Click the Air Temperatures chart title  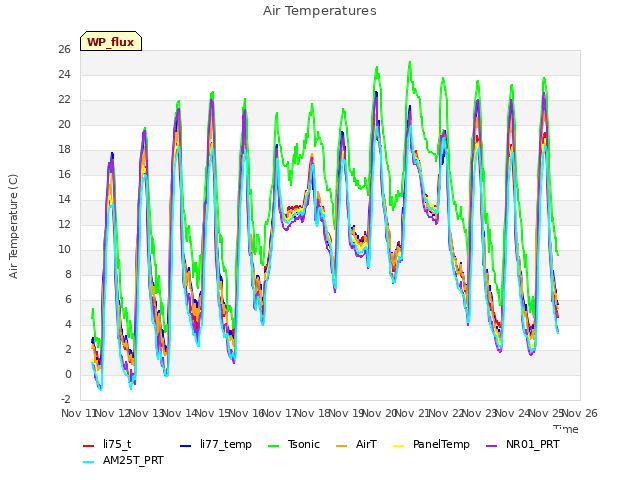tap(320, 11)
